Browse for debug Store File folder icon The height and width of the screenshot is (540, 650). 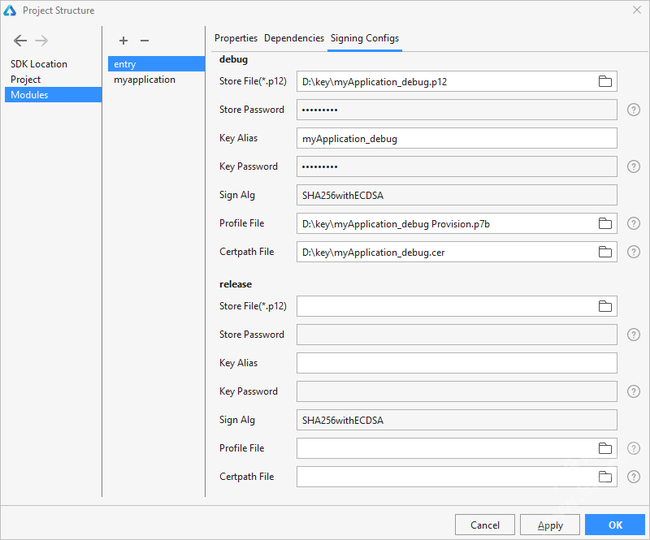[605, 81]
